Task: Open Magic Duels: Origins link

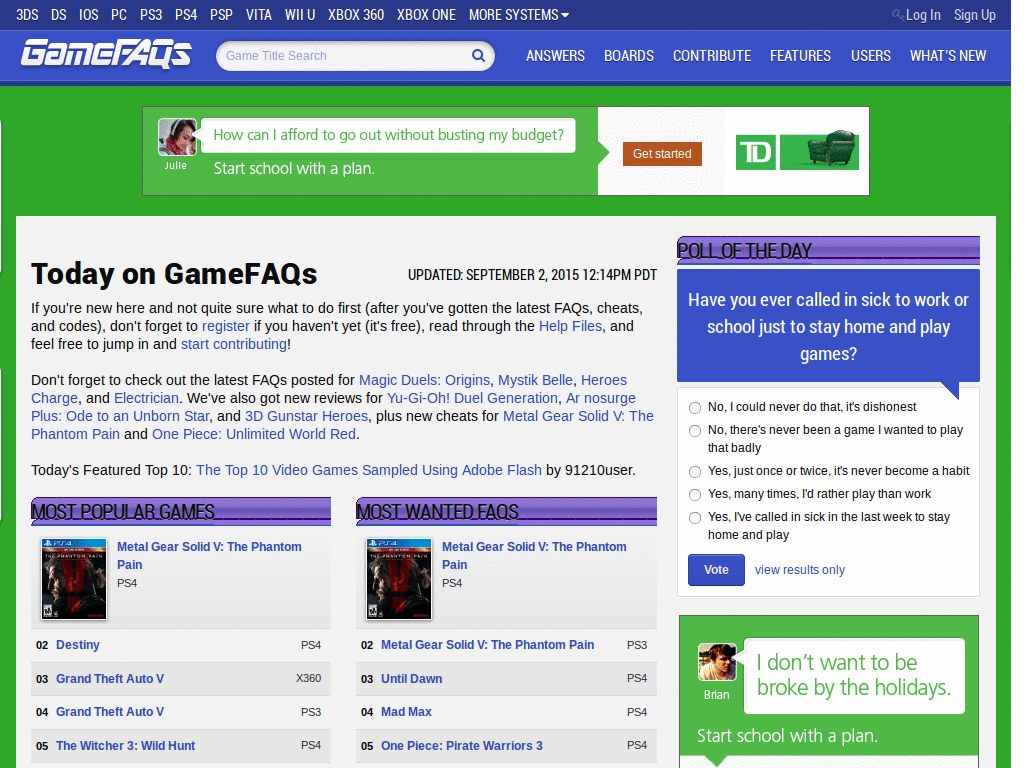Action: point(424,380)
